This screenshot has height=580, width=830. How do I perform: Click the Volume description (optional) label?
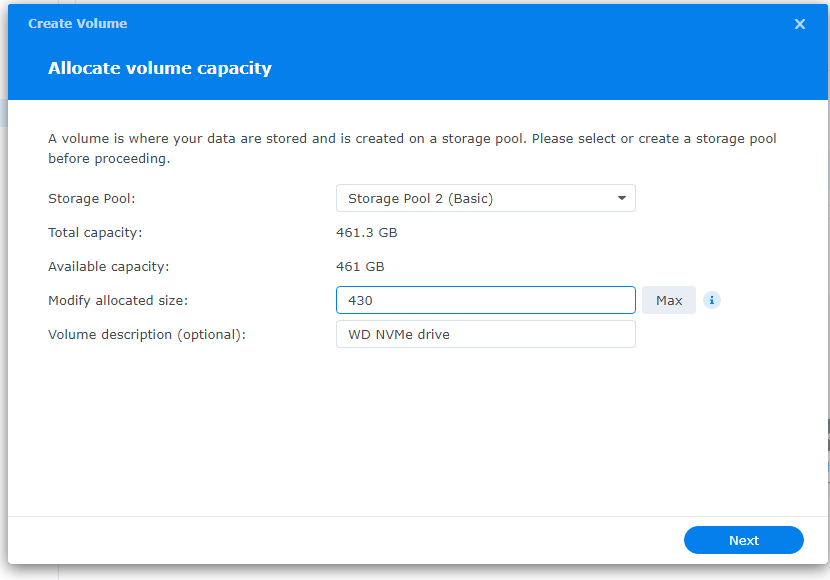click(x=147, y=334)
